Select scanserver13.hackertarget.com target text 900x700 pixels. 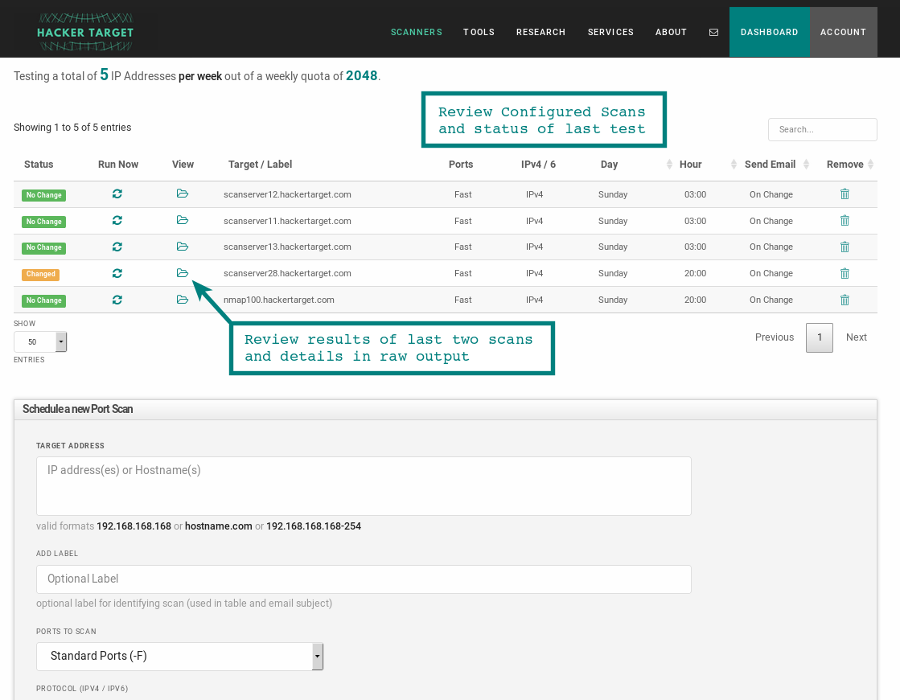click(x=287, y=247)
